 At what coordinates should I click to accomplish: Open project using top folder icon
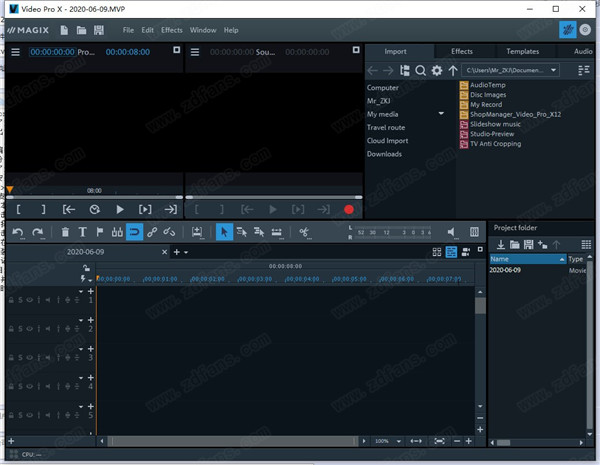pyautogui.click(x=81, y=30)
